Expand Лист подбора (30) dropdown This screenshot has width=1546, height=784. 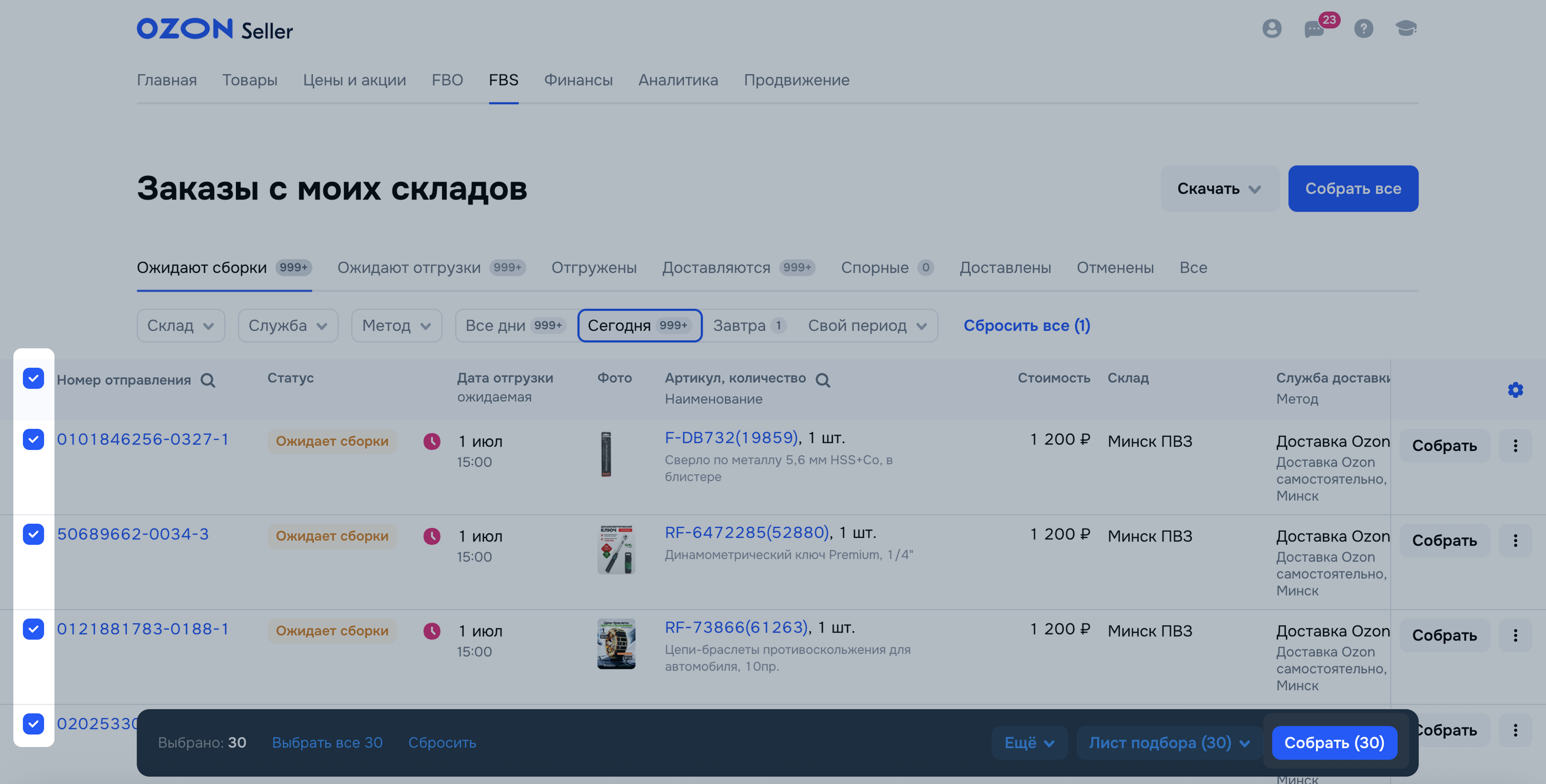click(x=1169, y=743)
